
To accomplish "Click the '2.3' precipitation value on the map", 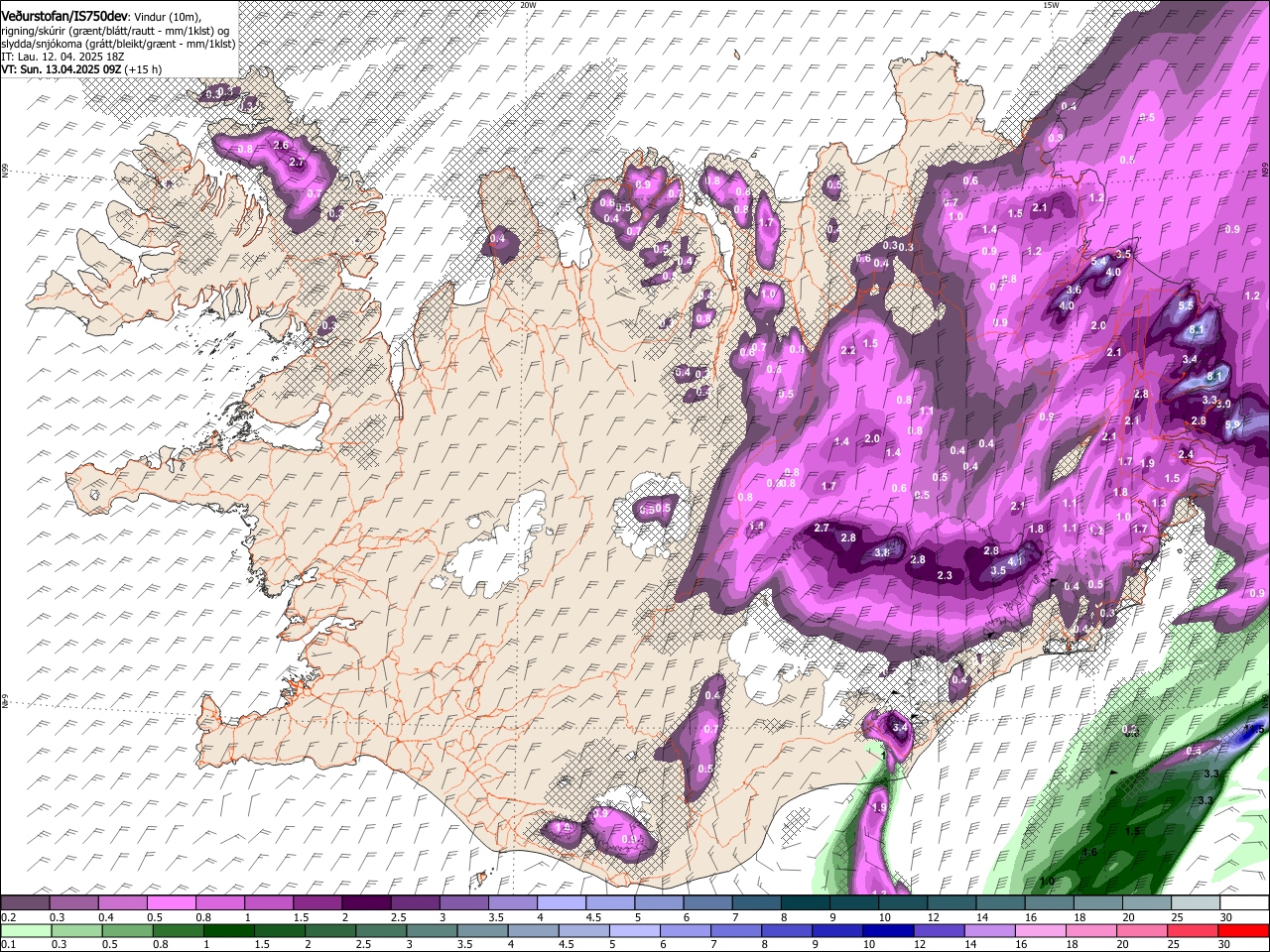I will [x=945, y=575].
